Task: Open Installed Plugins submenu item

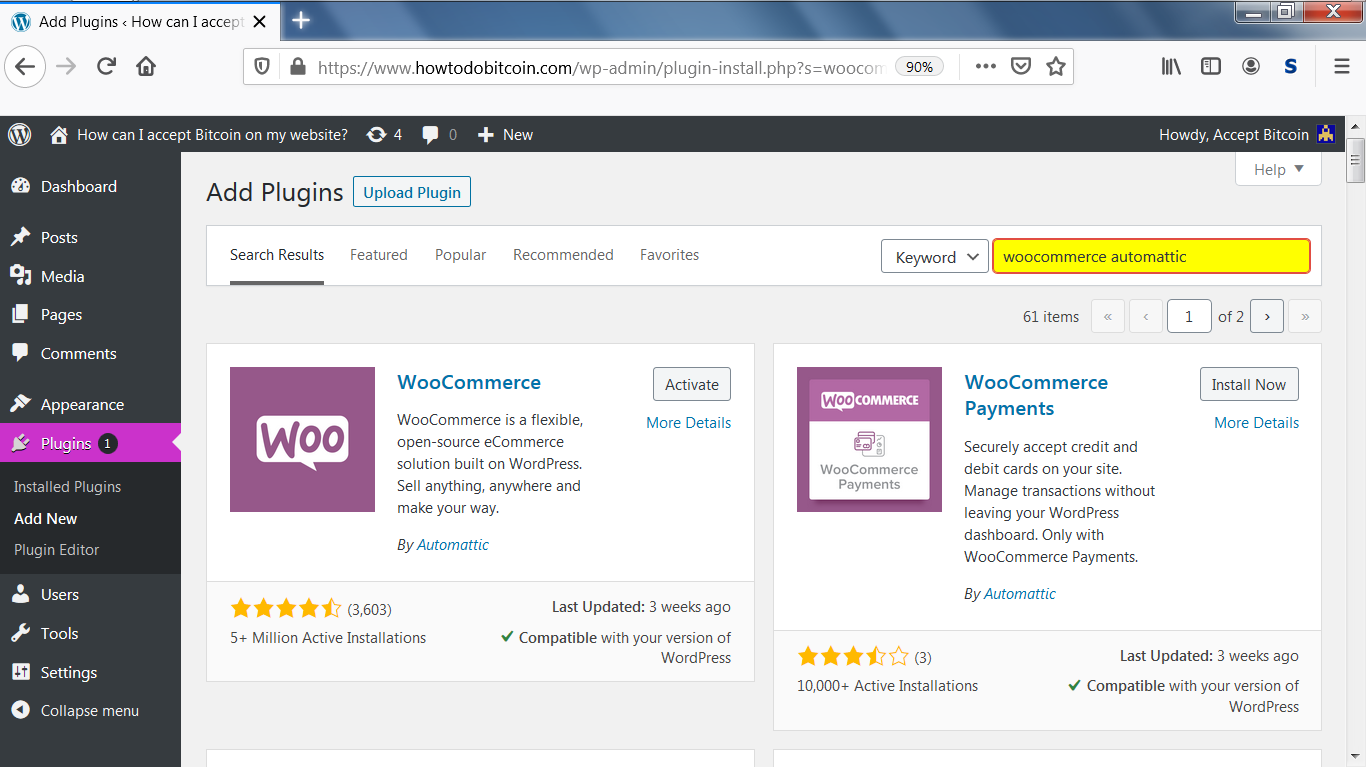Action: pyautogui.click(x=68, y=487)
